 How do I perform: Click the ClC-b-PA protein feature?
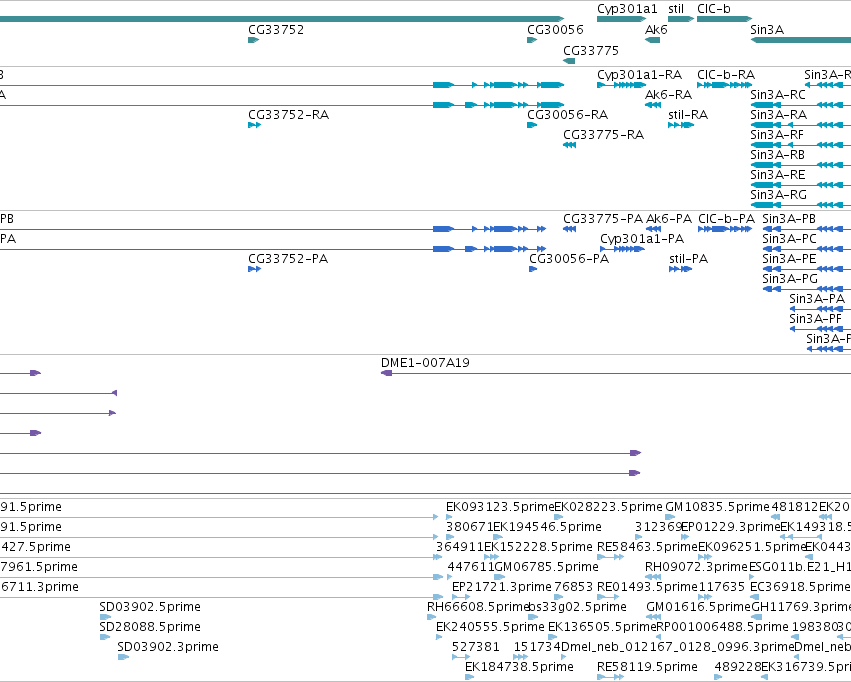(725, 229)
